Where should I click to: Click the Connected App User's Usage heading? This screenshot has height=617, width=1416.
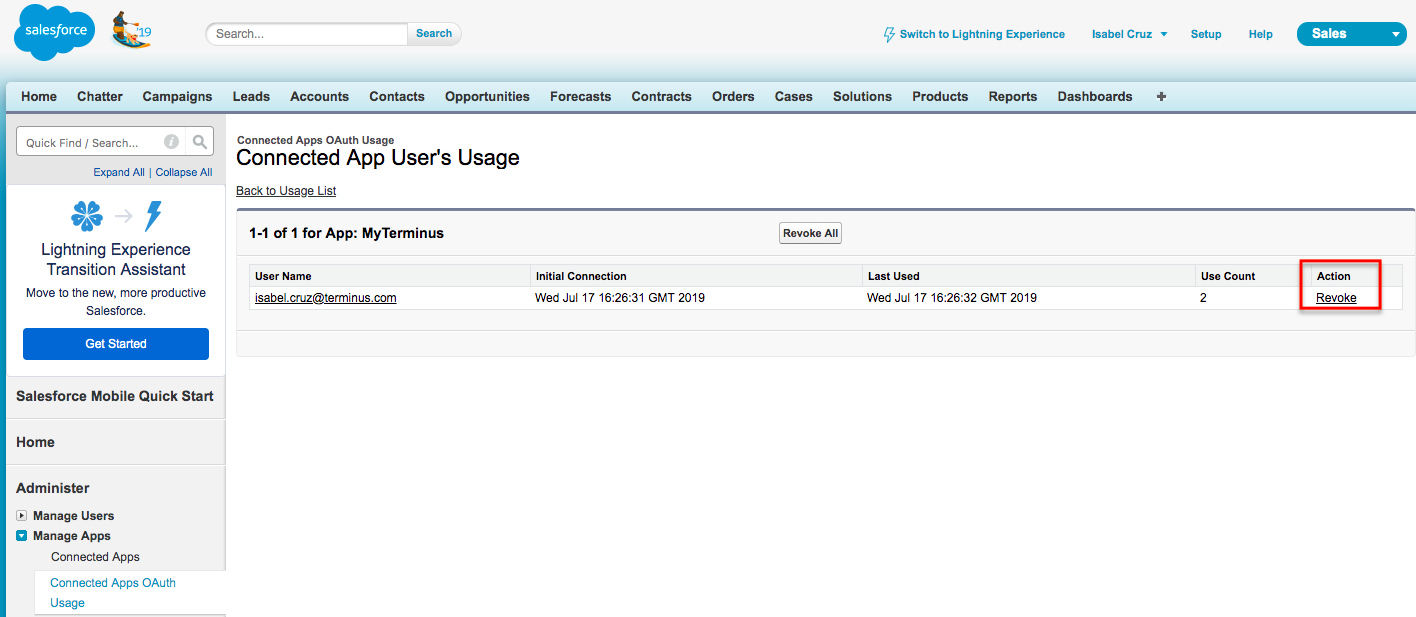pyautogui.click(x=378, y=158)
